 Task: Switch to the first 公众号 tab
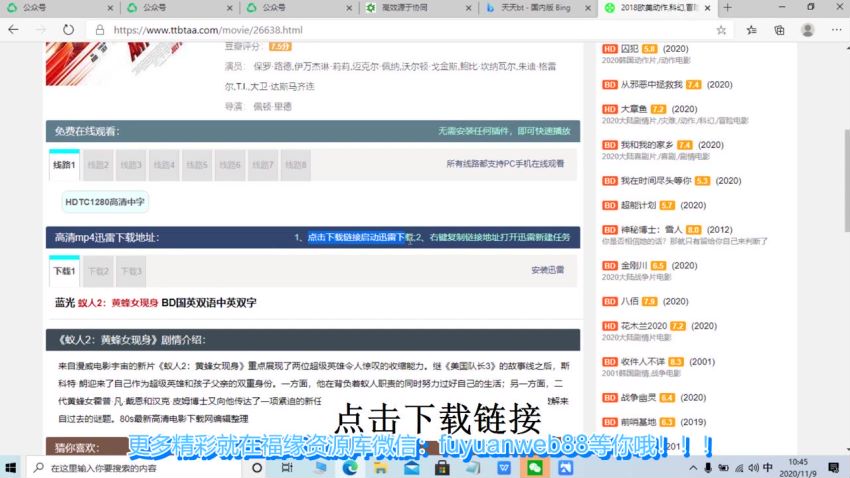coord(60,8)
